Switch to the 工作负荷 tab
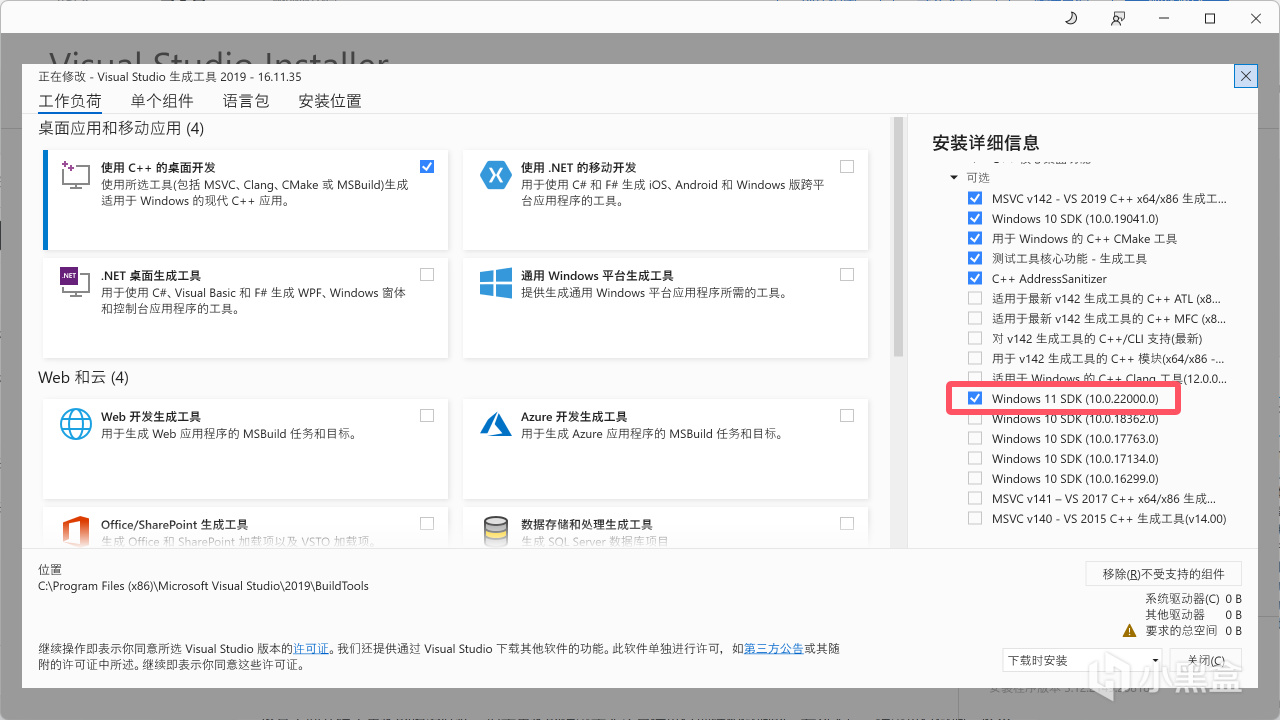The image size is (1280, 720). (x=70, y=101)
